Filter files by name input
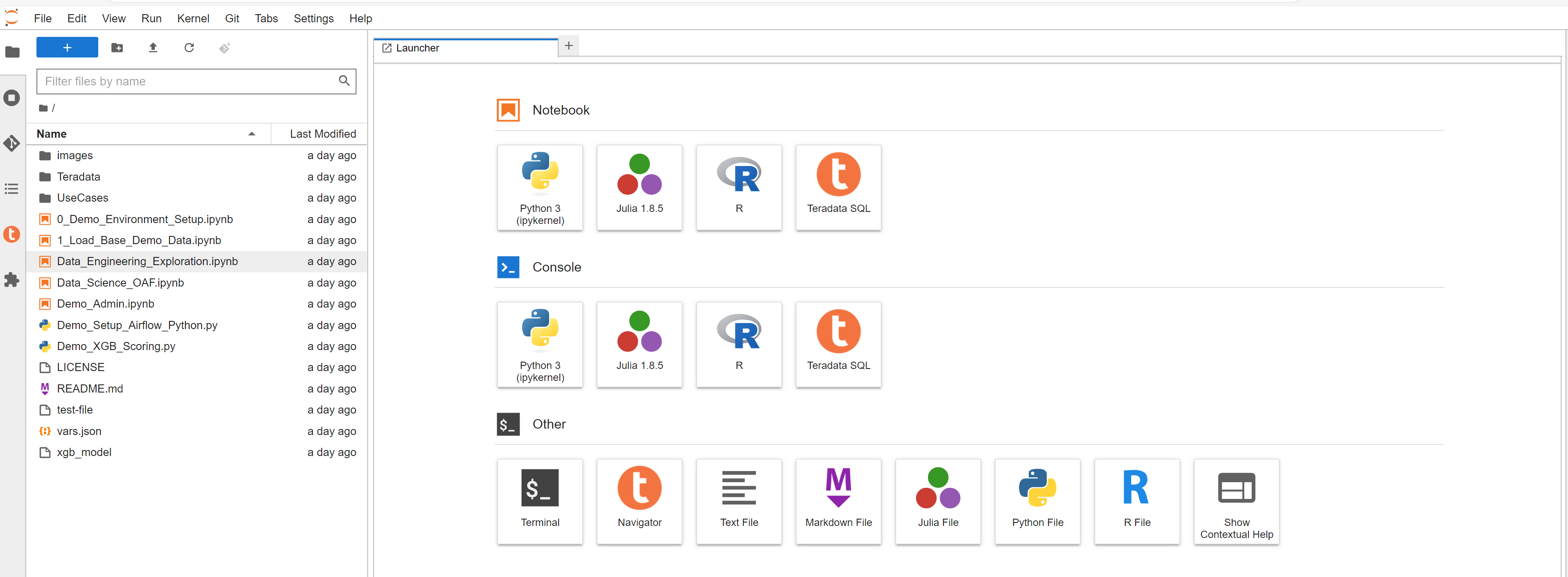 point(196,81)
